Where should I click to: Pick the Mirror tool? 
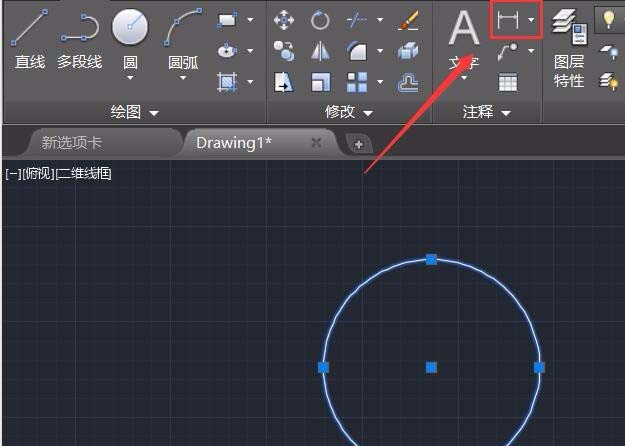320,51
